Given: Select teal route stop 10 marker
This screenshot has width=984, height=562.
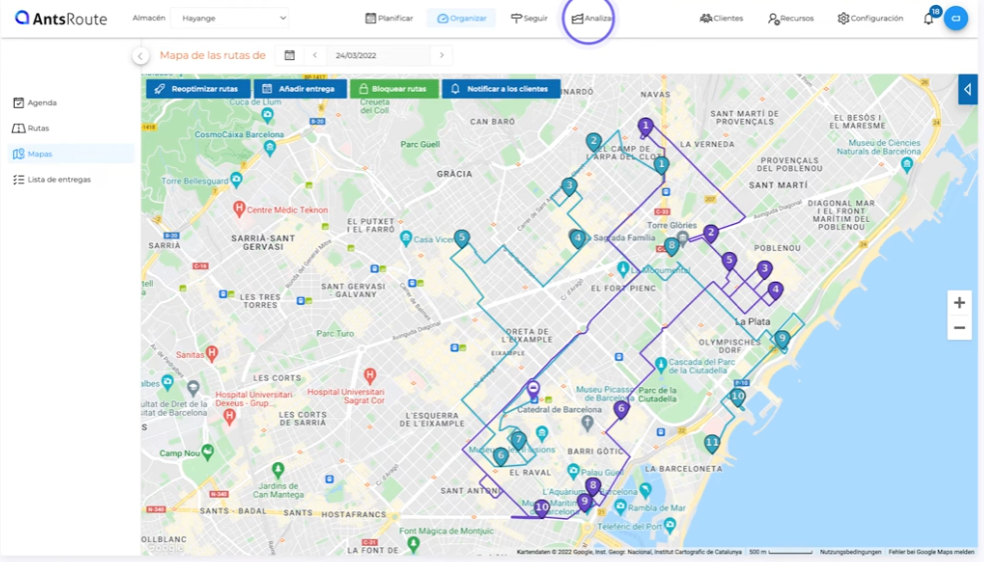Looking at the screenshot, I should (x=737, y=398).
